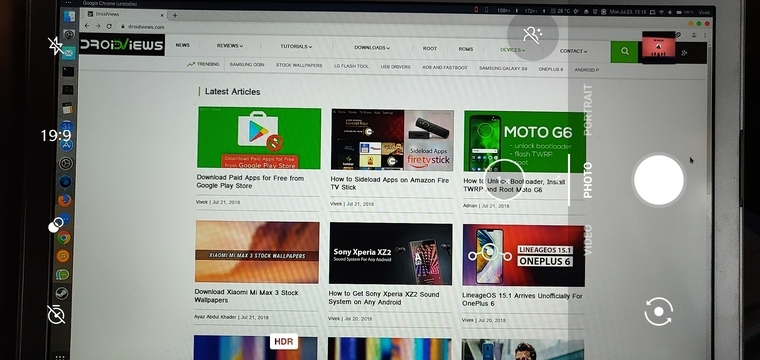Open ADB AND FASTBOOT trending link
The width and height of the screenshot is (760, 360).
pyautogui.click(x=444, y=67)
